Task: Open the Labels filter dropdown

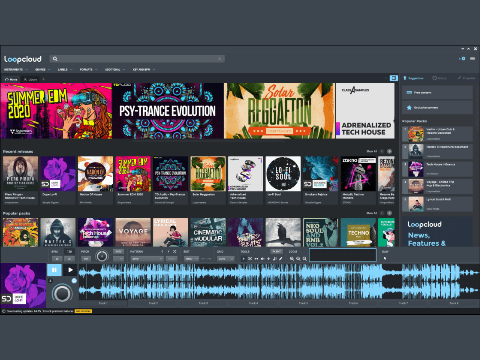Action: tap(64, 70)
